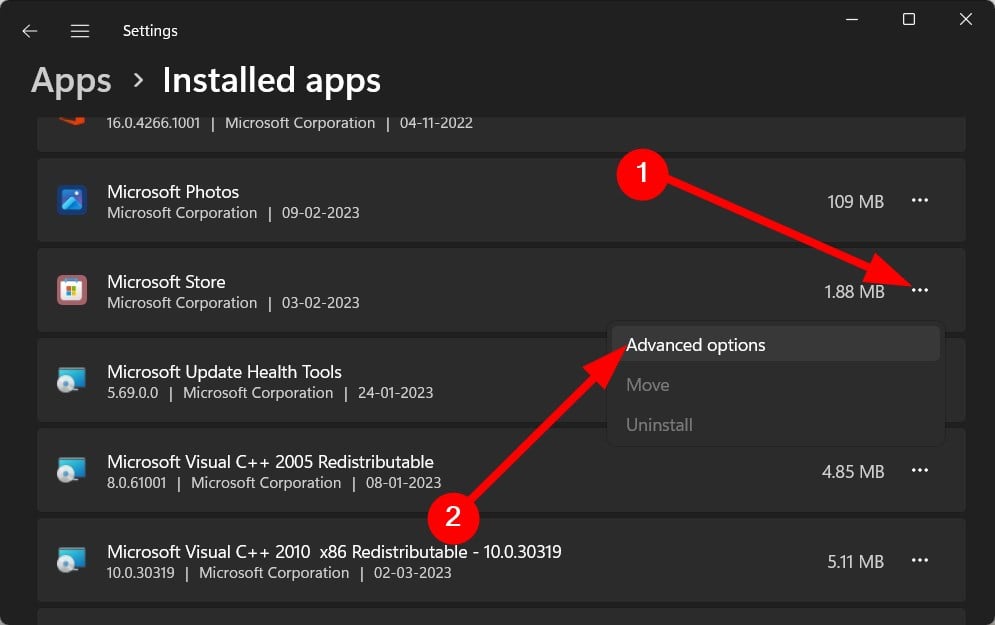Click the 09-02-2023 install date
This screenshot has width=995, height=625.
[x=320, y=213]
